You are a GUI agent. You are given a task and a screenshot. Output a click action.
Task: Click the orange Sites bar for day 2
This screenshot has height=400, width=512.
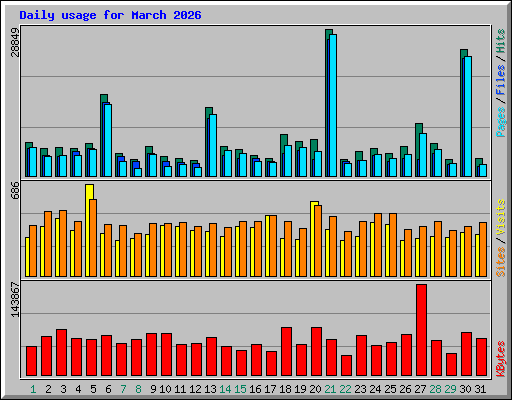(48, 244)
